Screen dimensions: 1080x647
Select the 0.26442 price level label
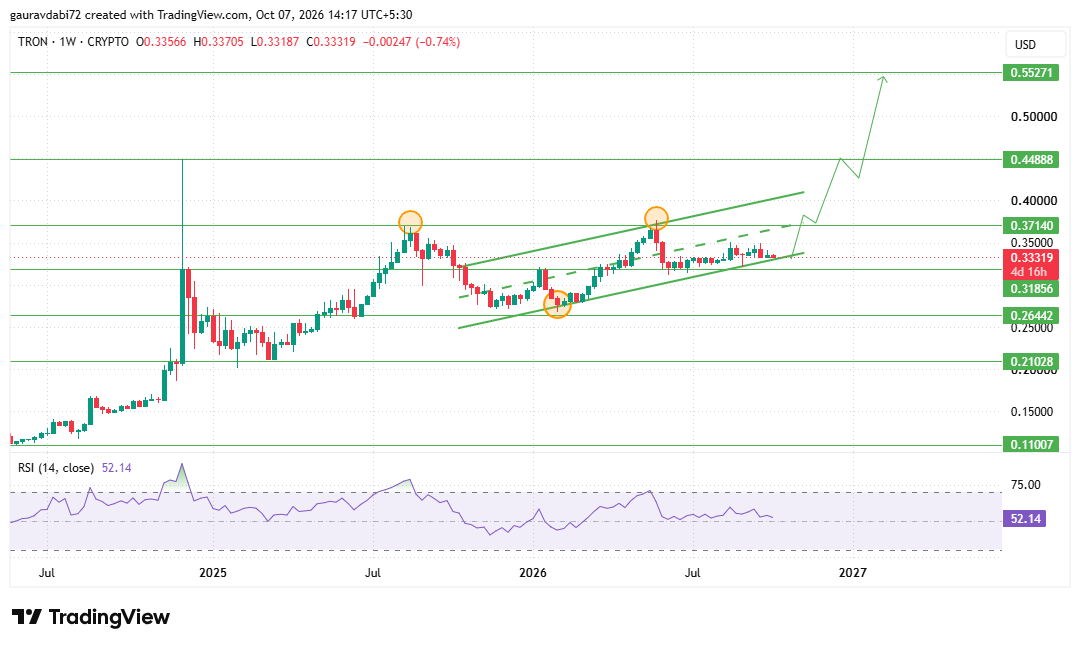click(x=1031, y=316)
